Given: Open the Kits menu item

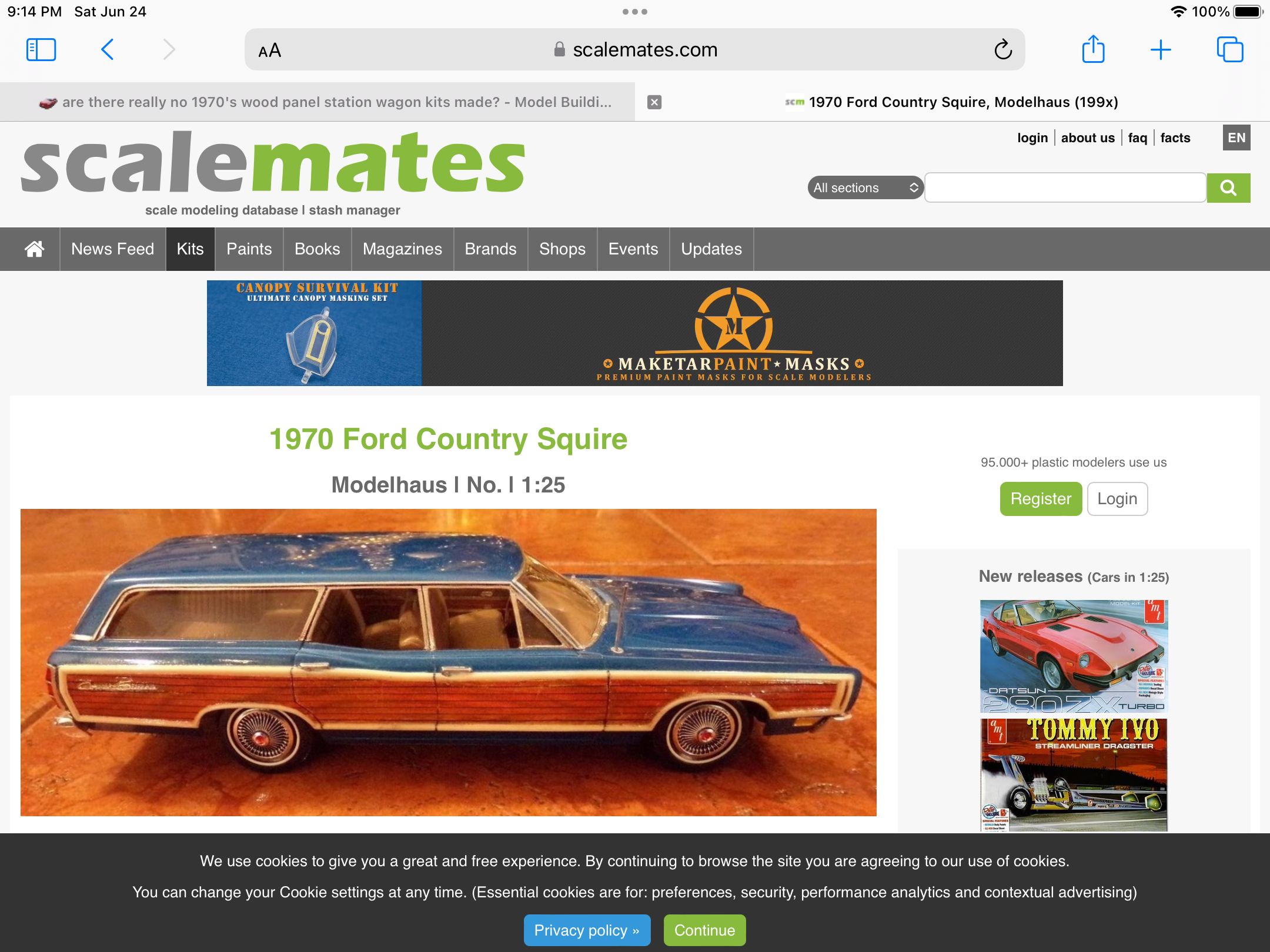Looking at the screenshot, I should 190,249.
